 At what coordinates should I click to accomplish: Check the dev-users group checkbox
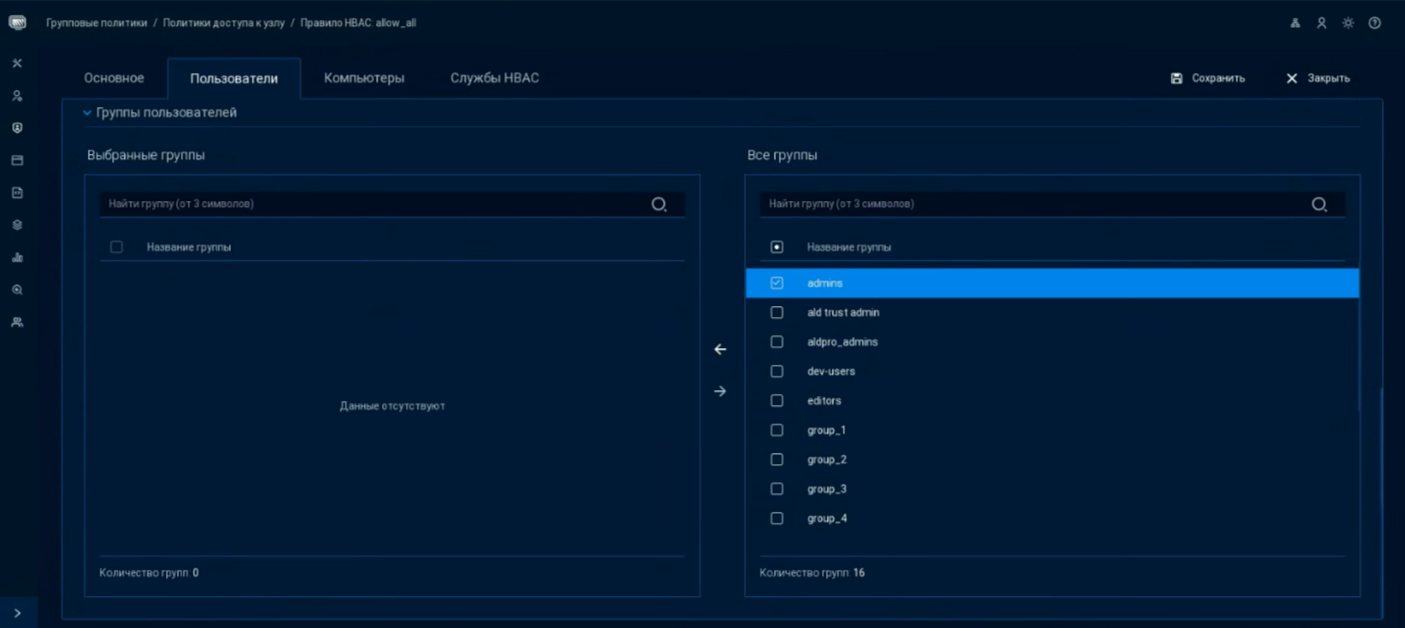pos(777,371)
